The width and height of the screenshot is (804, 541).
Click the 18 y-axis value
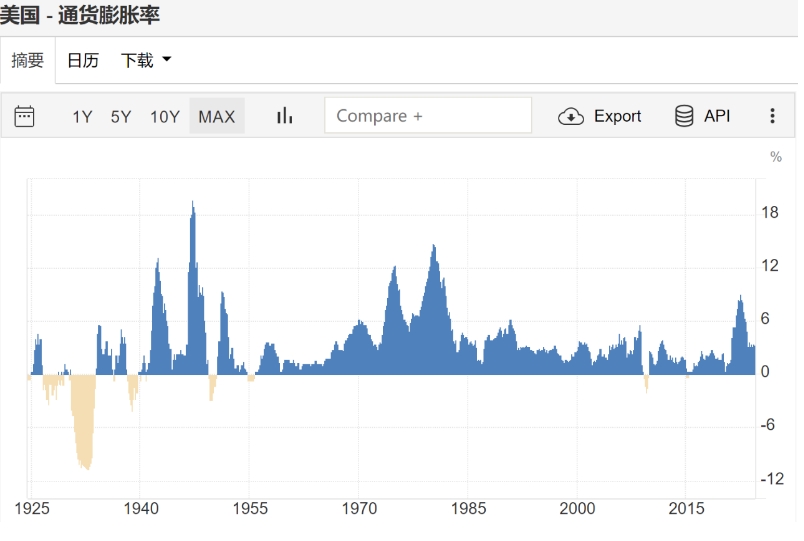coord(770,212)
